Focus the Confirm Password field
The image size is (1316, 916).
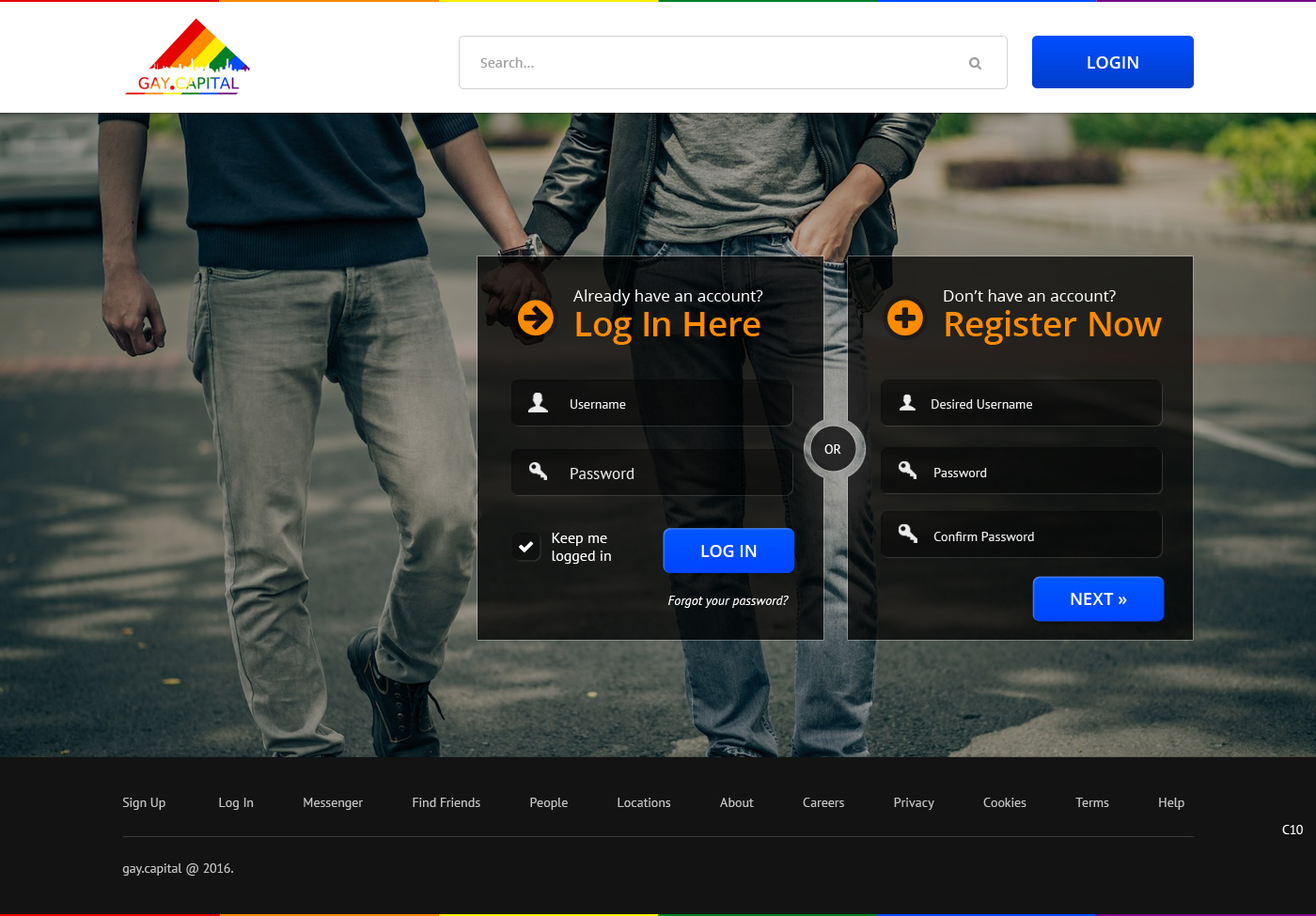click(x=1022, y=535)
